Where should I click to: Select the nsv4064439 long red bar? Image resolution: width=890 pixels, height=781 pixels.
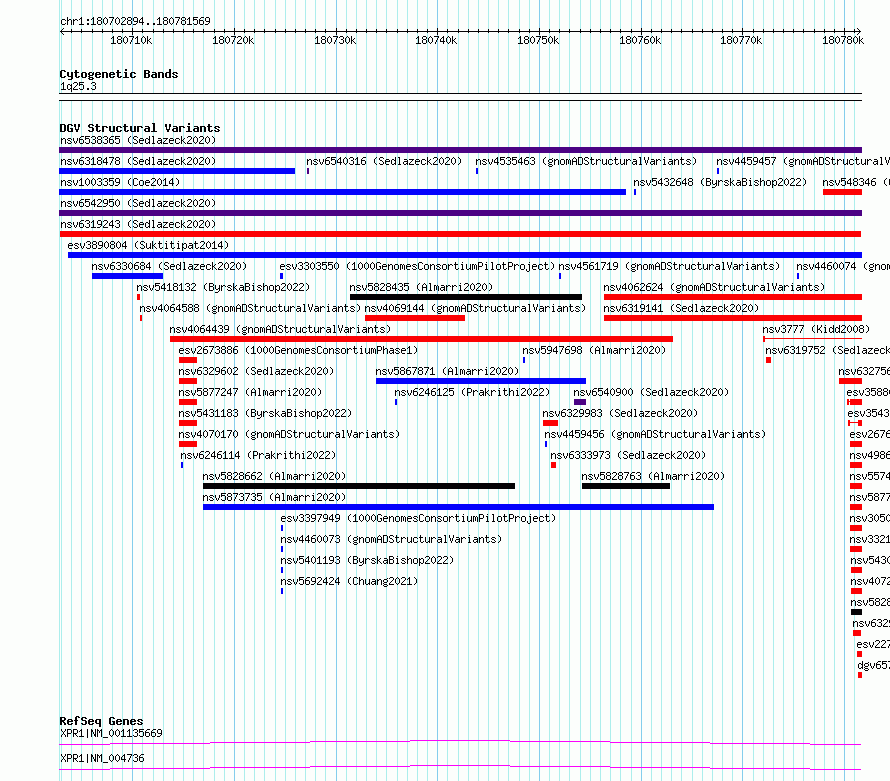click(x=421, y=339)
